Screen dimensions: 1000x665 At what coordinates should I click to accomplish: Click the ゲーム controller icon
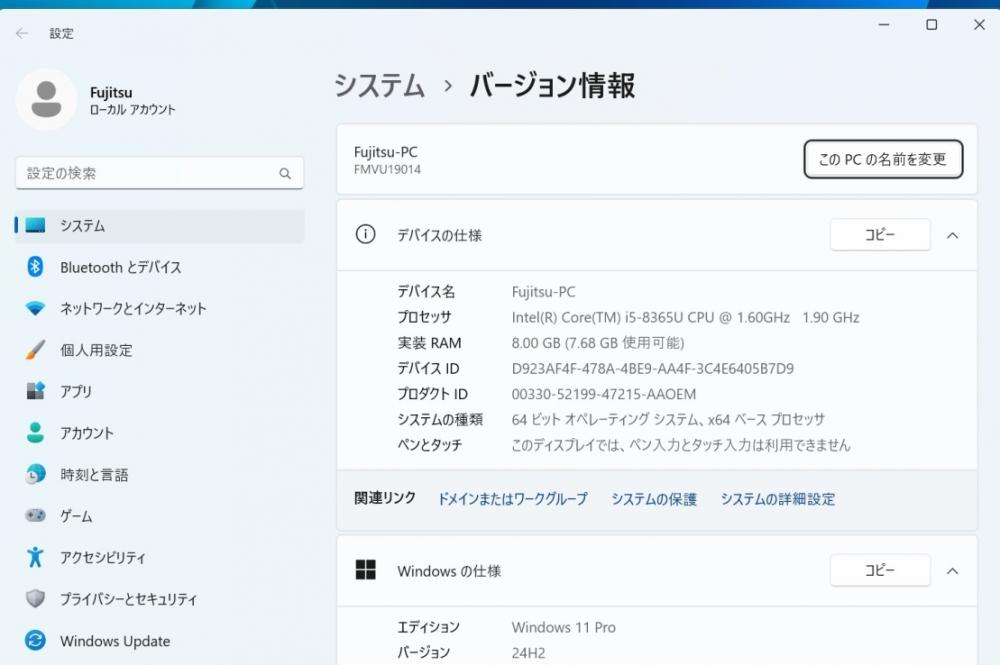tap(35, 515)
